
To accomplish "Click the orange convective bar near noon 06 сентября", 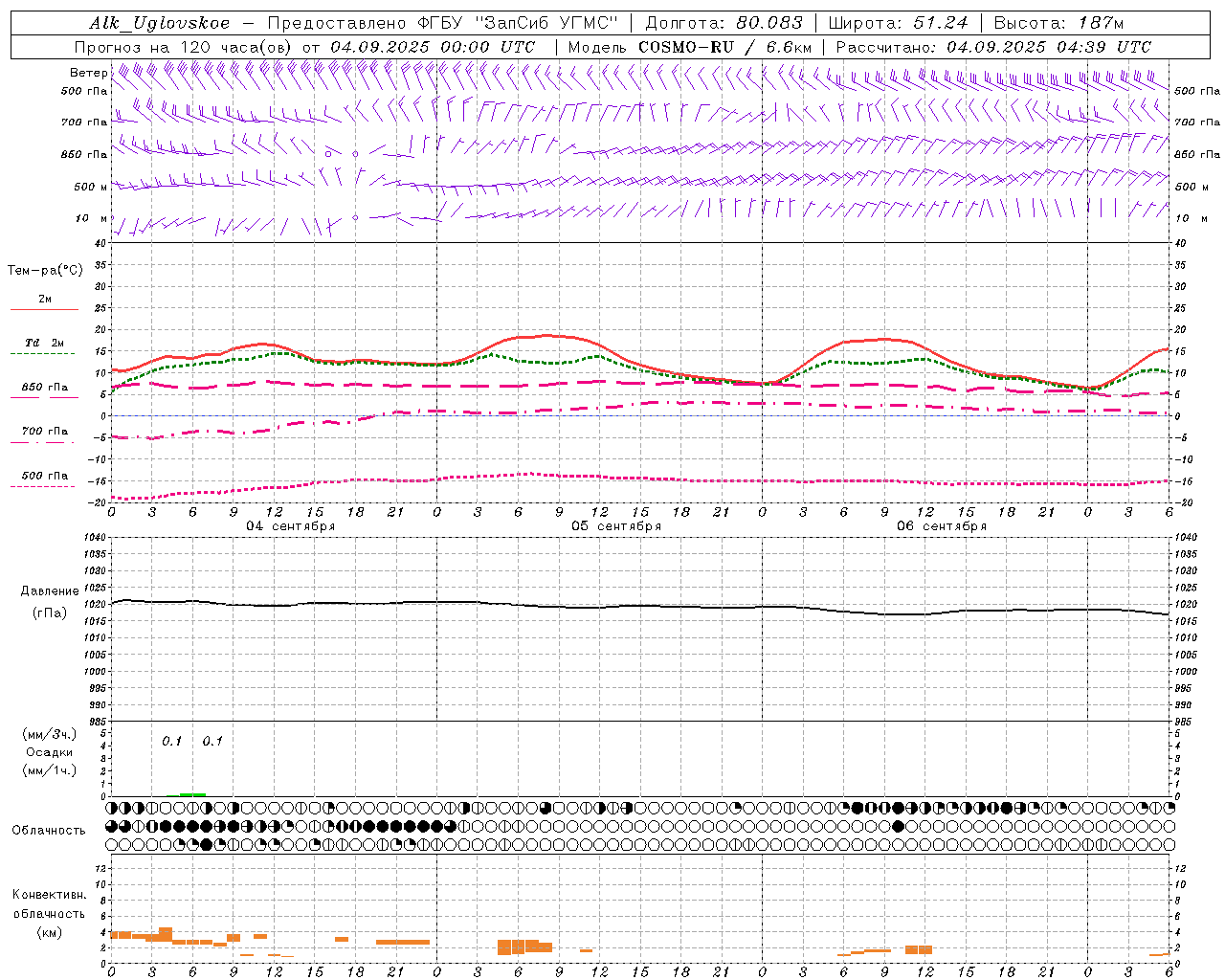I will [919, 949].
